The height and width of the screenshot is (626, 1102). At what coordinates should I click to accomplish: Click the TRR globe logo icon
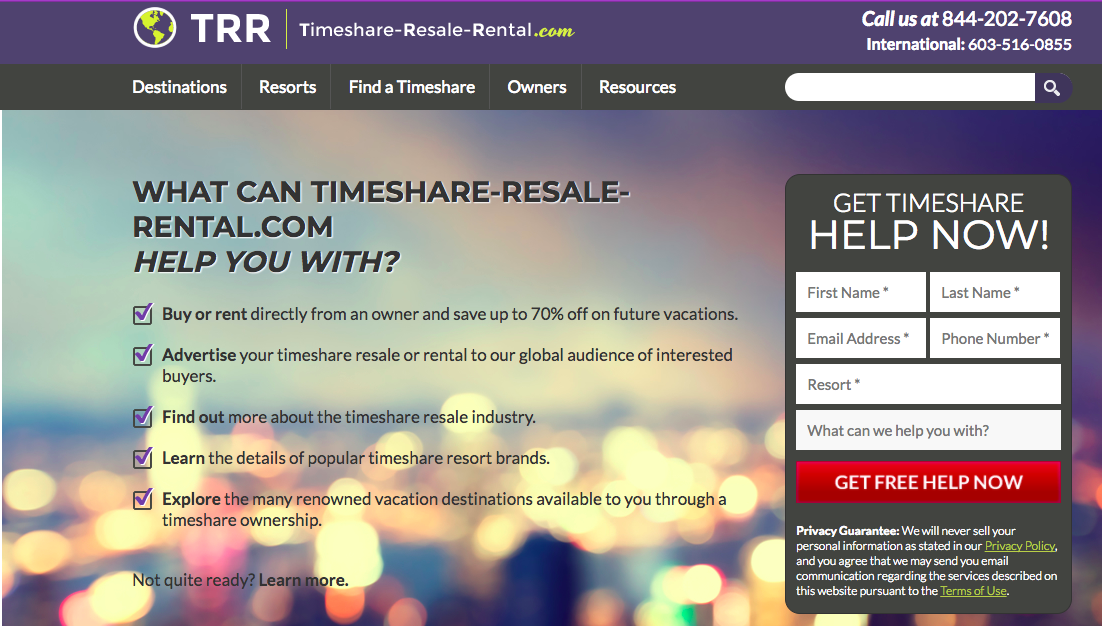click(155, 27)
